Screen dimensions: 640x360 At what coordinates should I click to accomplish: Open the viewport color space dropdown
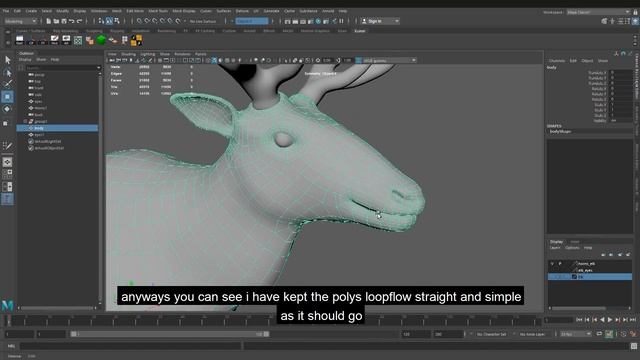click(386, 60)
